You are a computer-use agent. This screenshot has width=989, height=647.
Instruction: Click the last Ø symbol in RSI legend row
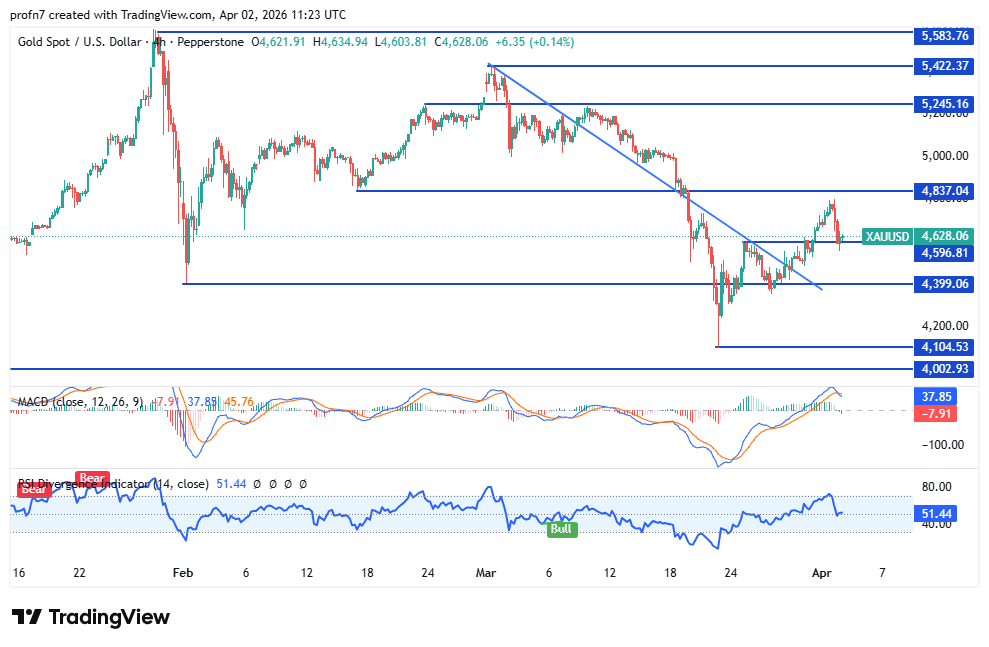303,484
